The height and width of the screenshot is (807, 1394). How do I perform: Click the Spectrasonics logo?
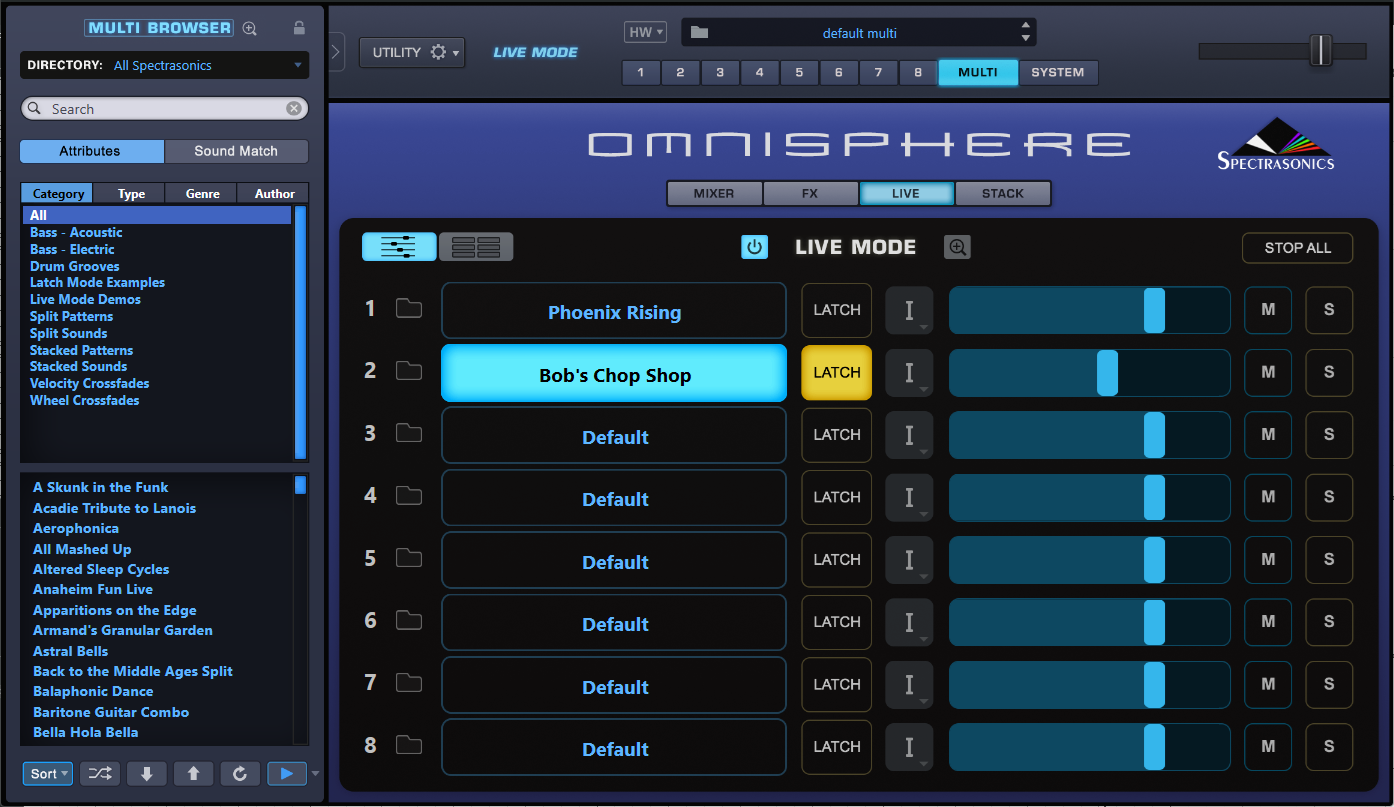pyautogui.click(x=1275, y=144)
